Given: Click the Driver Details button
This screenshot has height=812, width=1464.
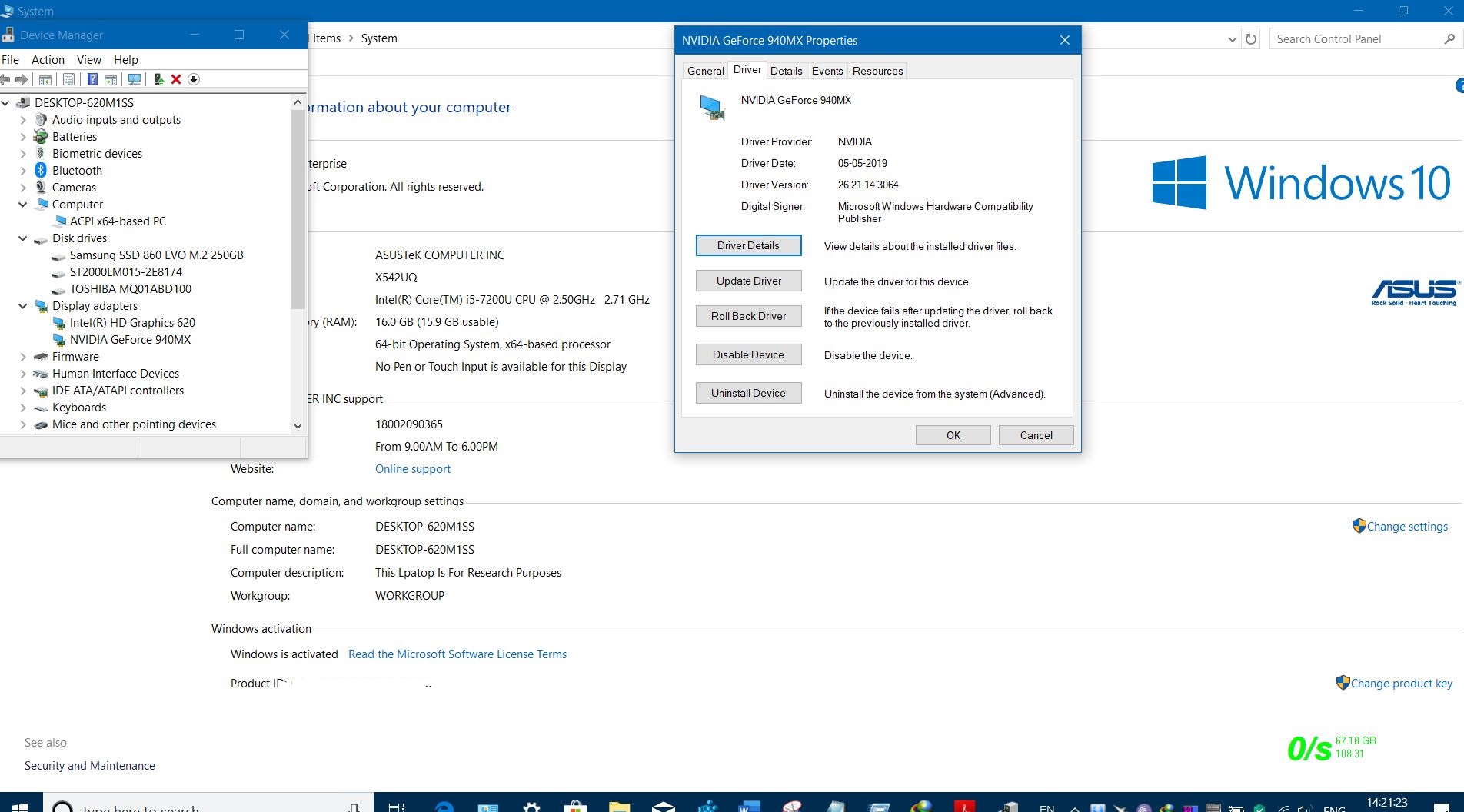Looking at the screenshot, I should (748, 245).
